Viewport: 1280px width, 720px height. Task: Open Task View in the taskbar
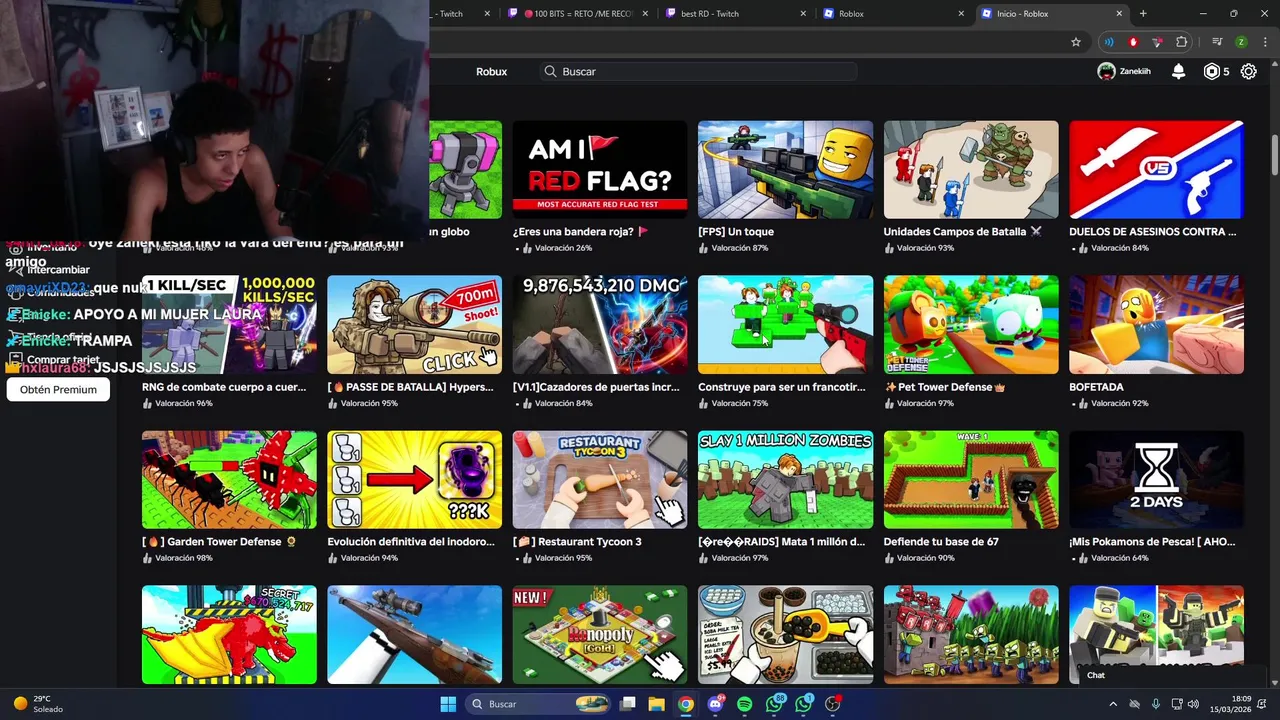pyautogui.click(x=627, y=704)
